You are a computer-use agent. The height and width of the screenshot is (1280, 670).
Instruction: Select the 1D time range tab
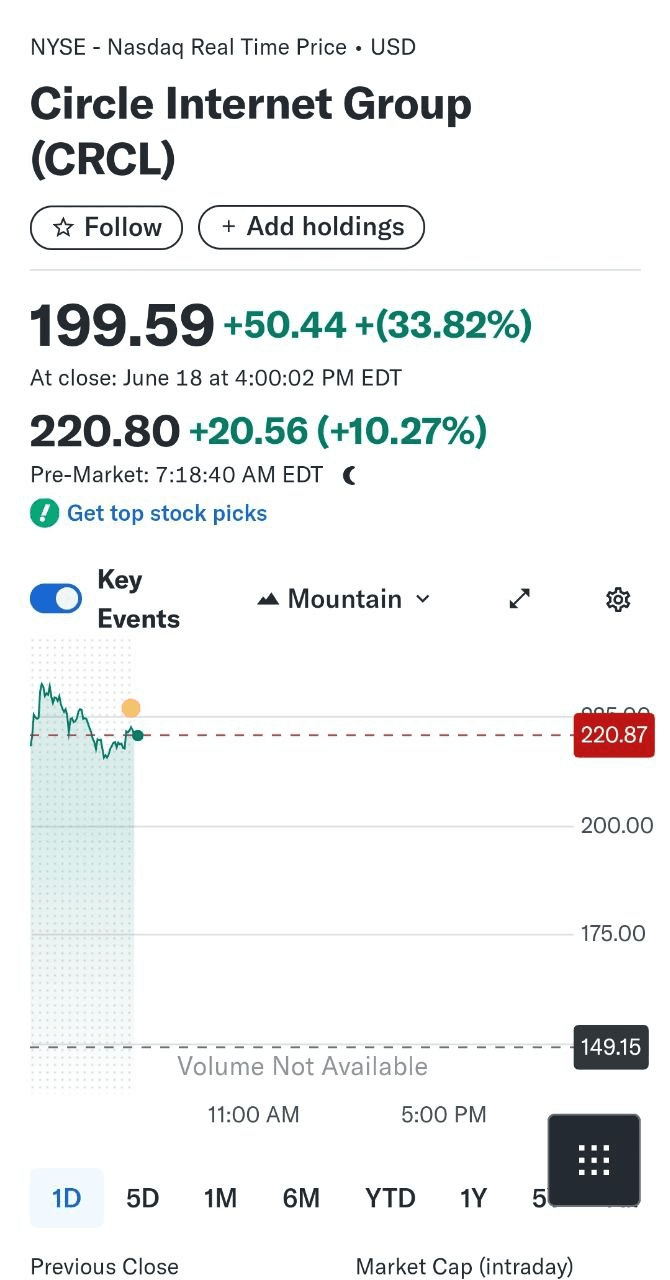click(x=66, y=1198)
